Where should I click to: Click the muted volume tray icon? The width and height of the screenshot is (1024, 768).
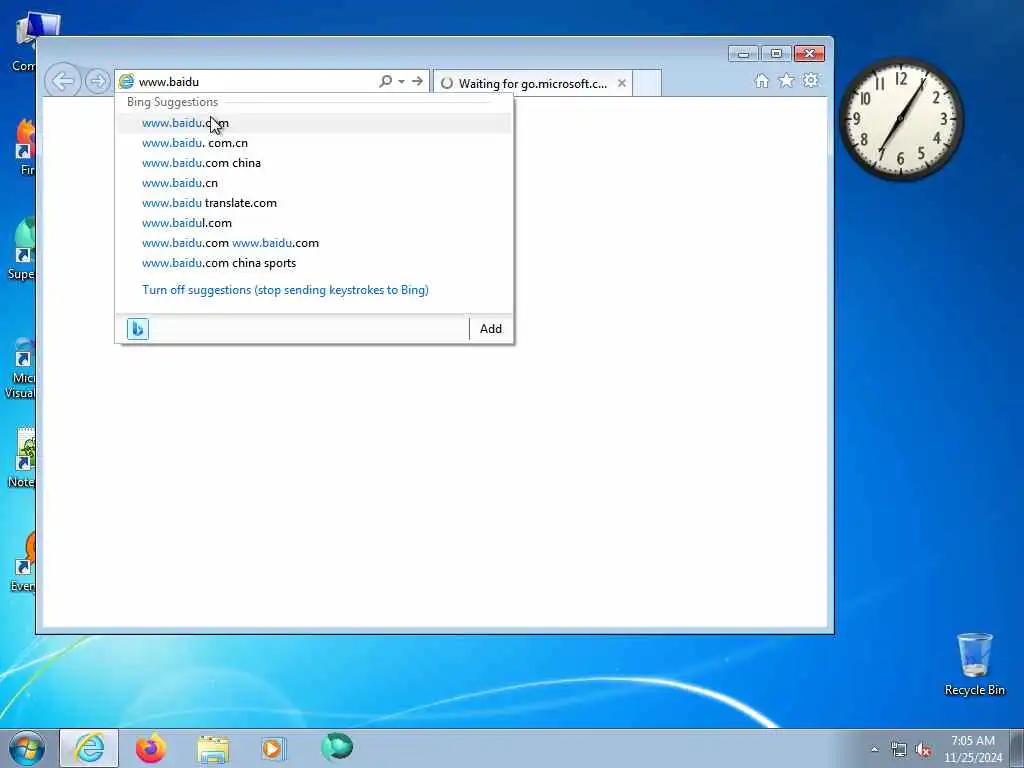click(923, 749)
